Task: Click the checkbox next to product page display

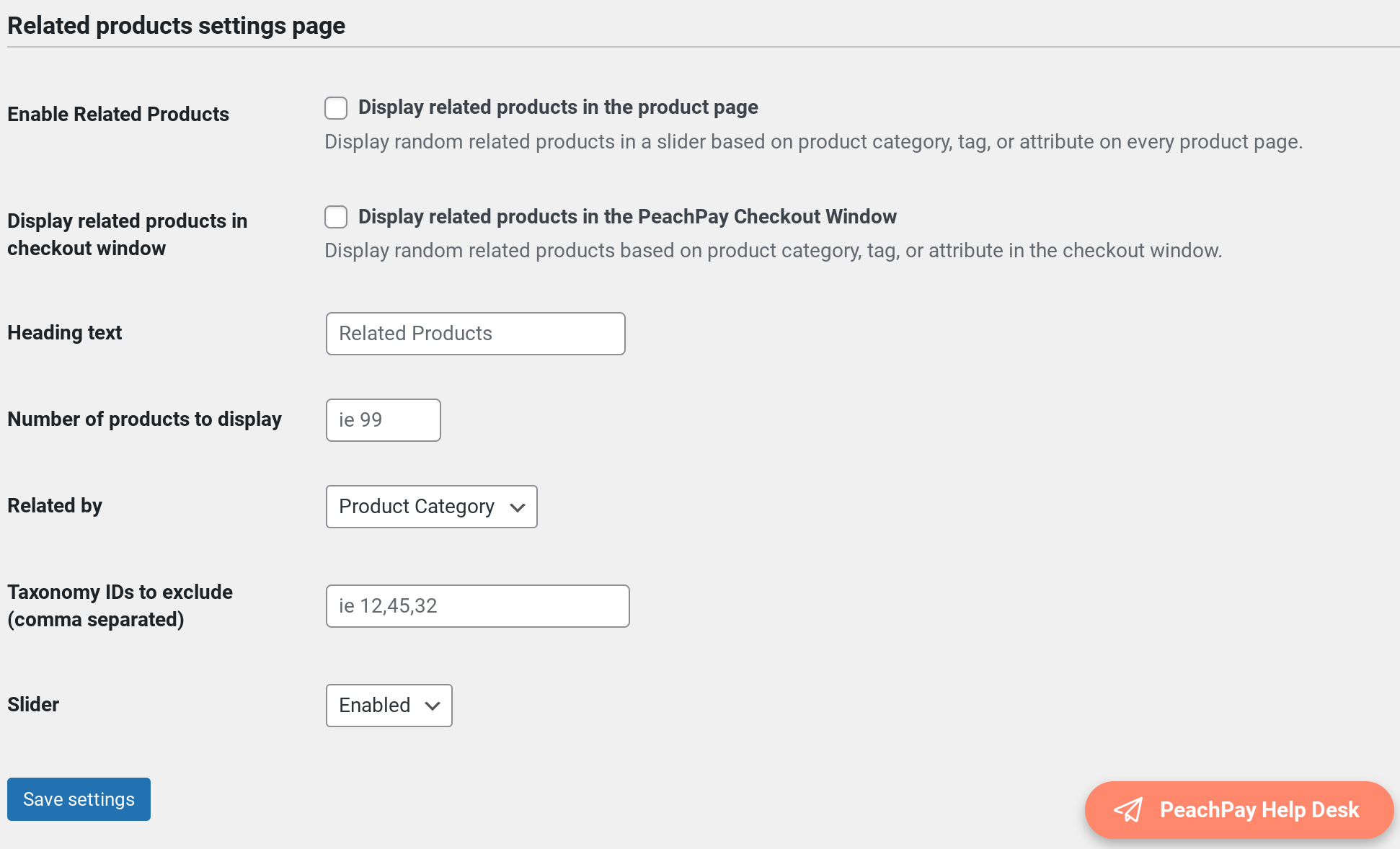Action: click(336, 107)
